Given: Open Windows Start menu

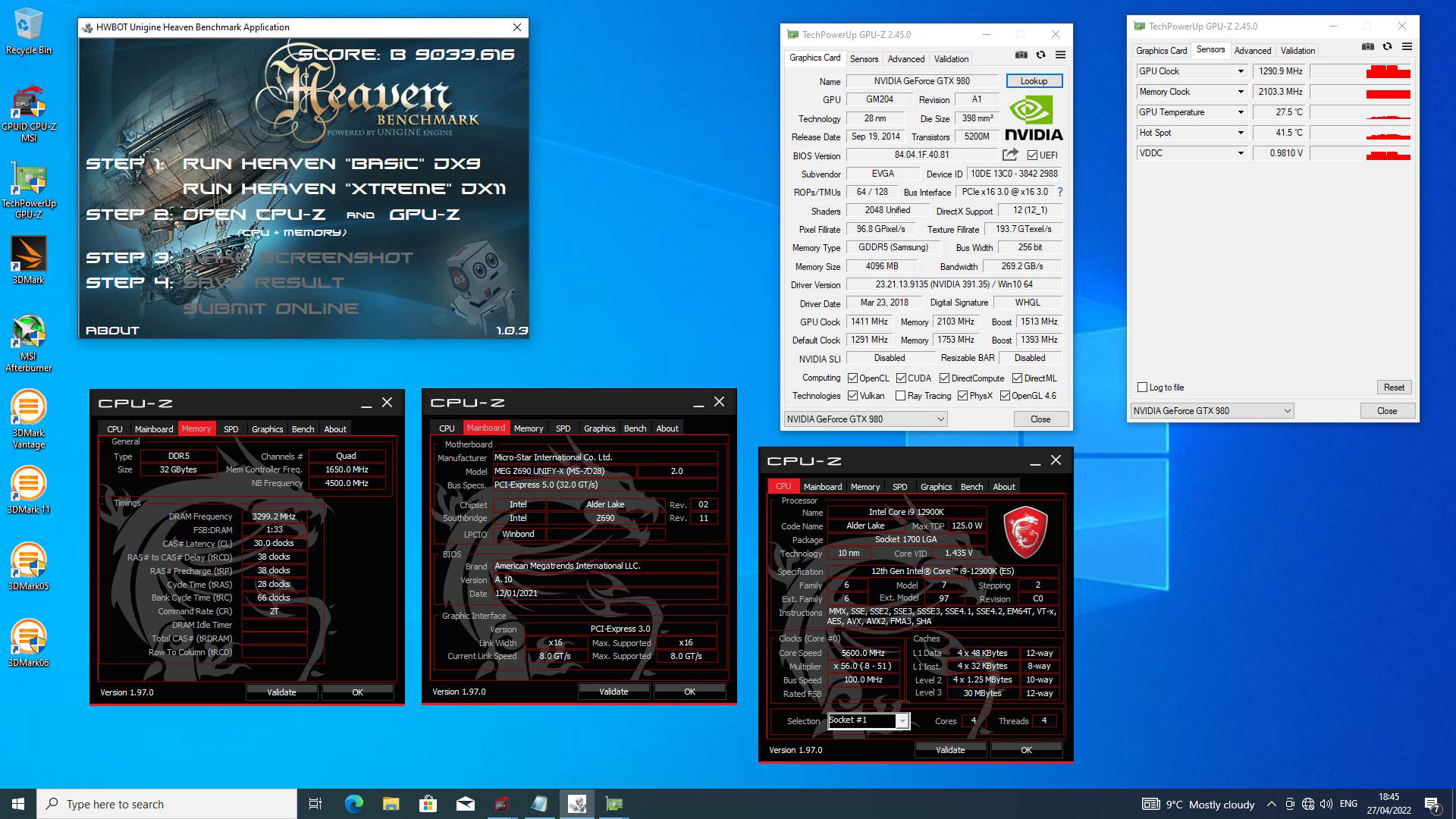Looking at the screenshot, I should click(18, 804).
